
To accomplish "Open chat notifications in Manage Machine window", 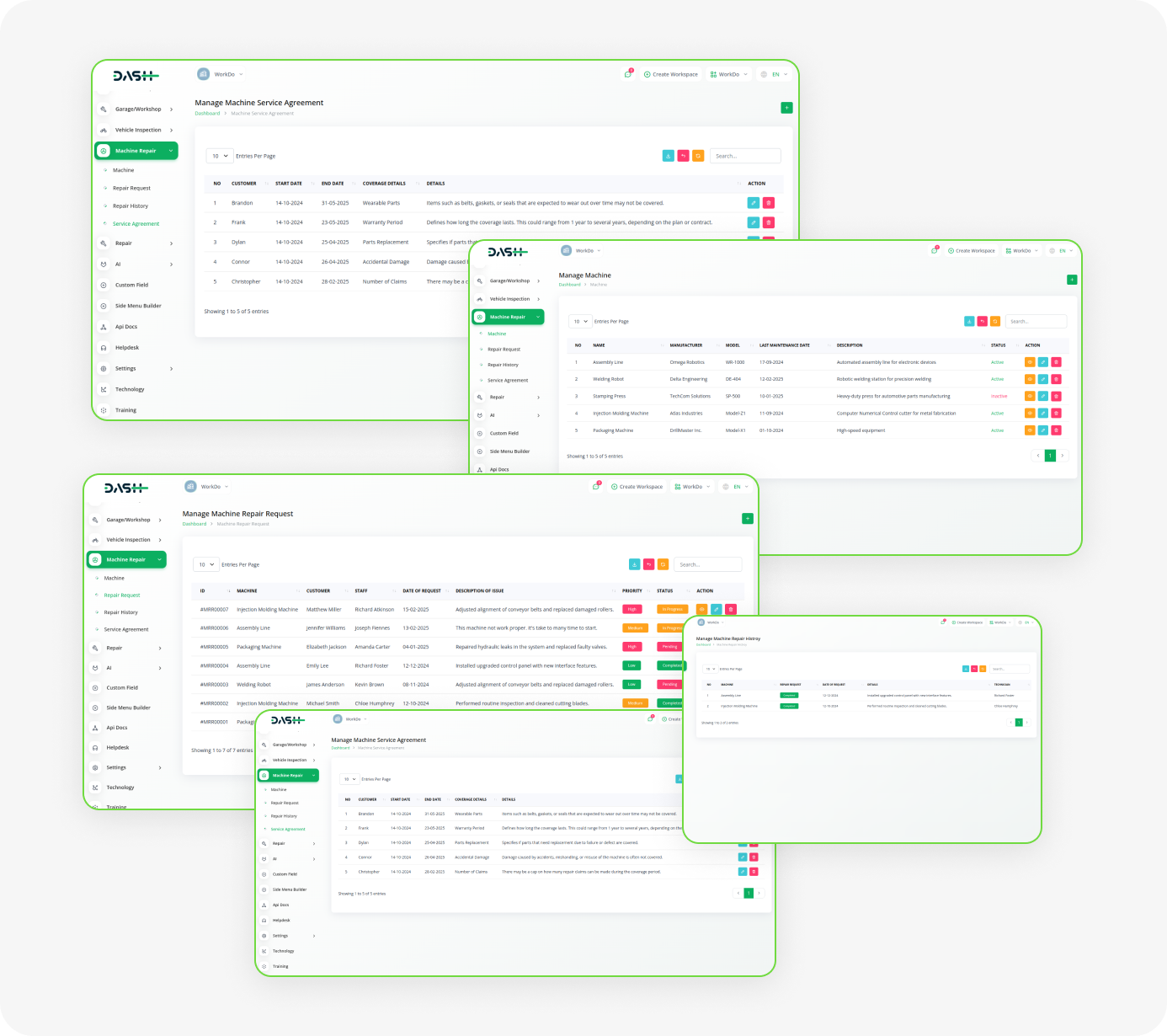I will pos(935,251).
